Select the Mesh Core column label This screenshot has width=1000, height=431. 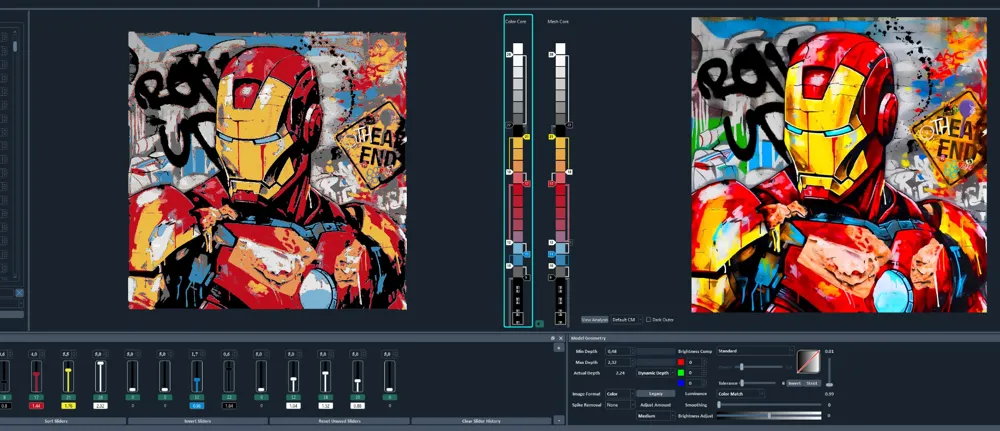tap(558, 22)
